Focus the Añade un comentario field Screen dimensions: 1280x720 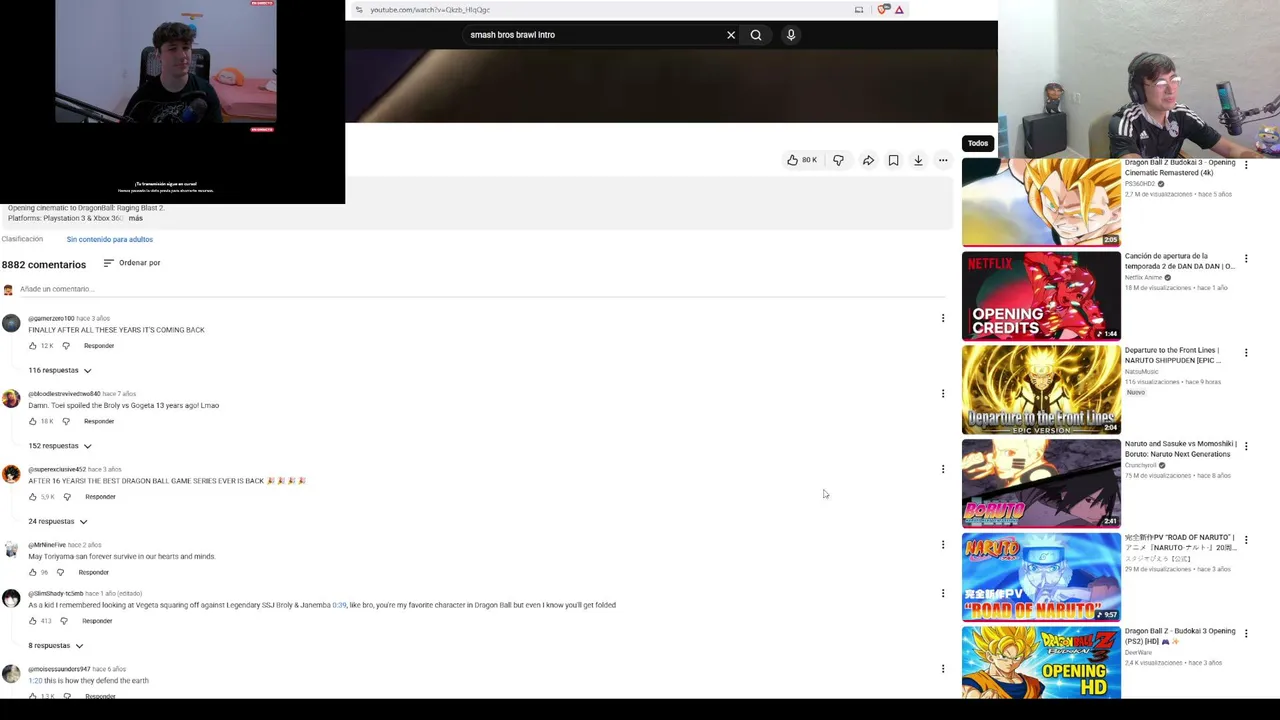482,289
